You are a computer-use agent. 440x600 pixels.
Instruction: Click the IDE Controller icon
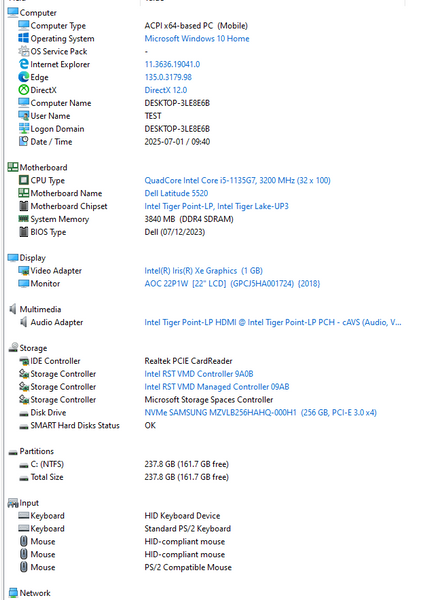(24, 361)
